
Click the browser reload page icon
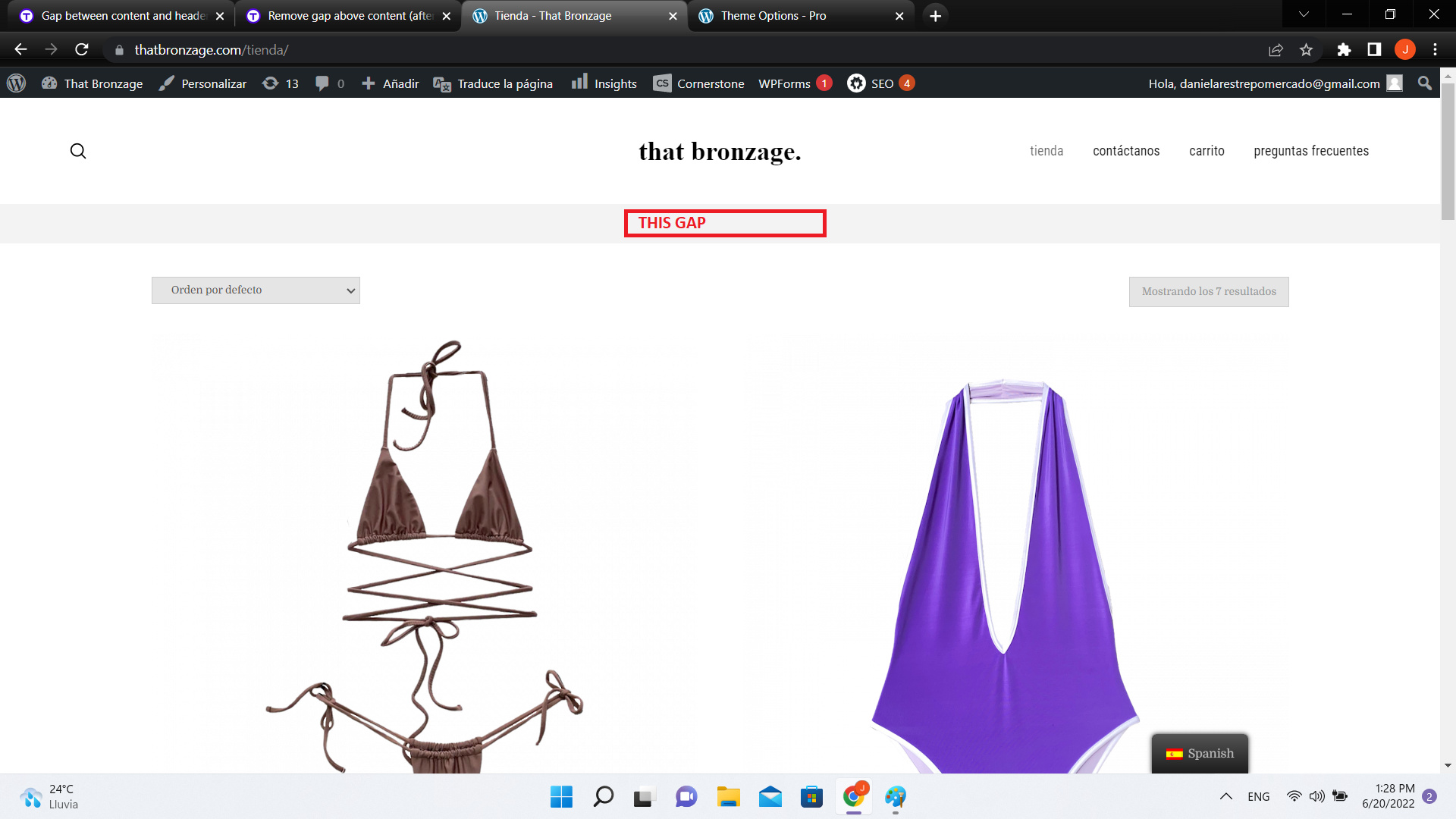pos(82,49)
